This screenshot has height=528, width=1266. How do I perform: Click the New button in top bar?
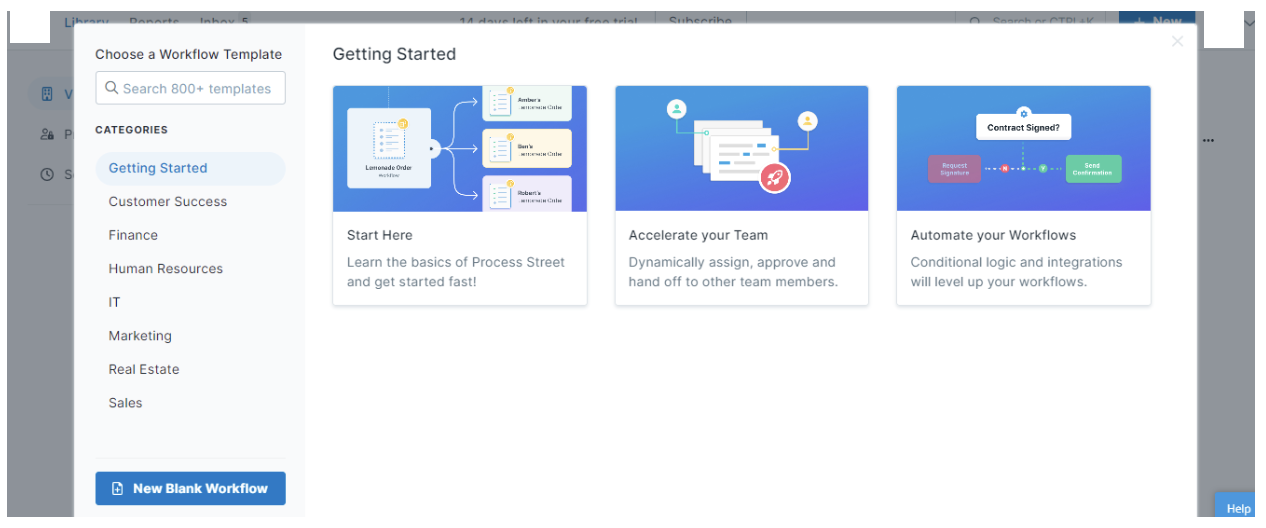[1158, 20]
